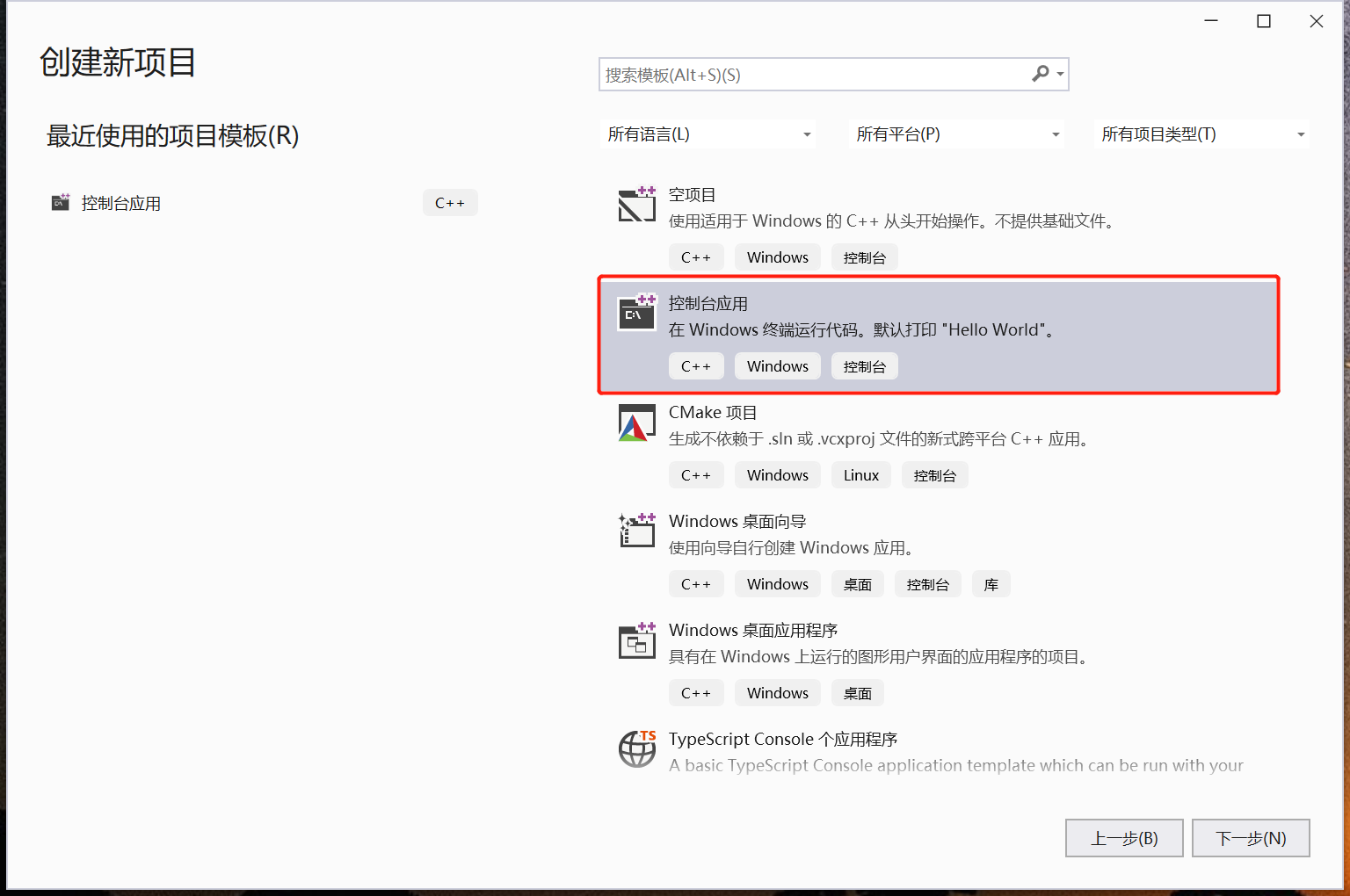
Task: Maximize the 创建新项目 window
Action: click(x=1264, y=21)
